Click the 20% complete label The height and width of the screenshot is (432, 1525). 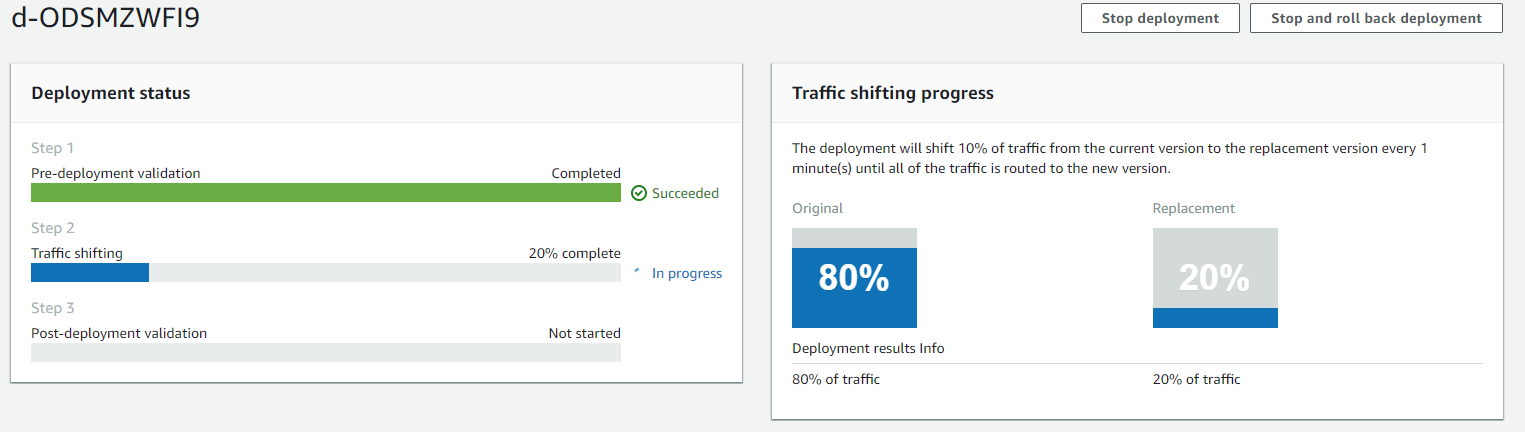(x=575, y=253)
